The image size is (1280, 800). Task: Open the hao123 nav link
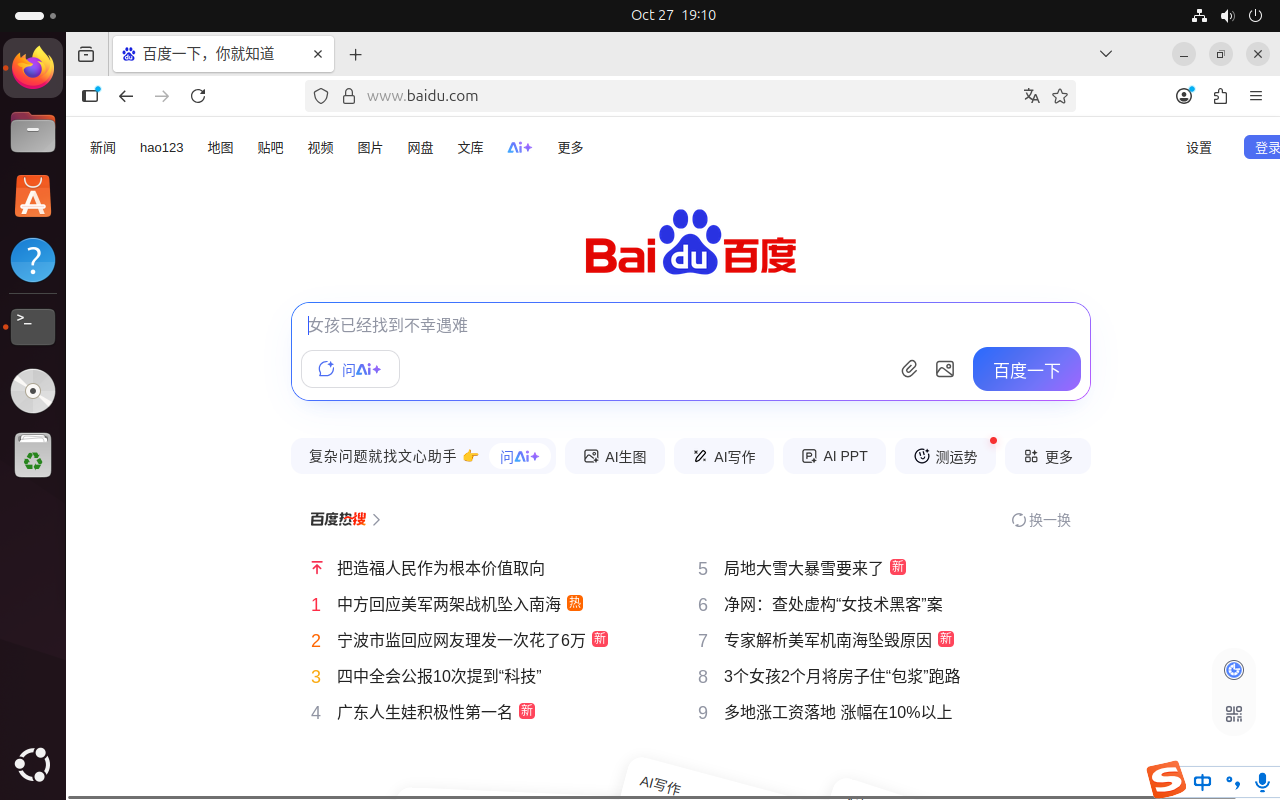pos(162,148)
